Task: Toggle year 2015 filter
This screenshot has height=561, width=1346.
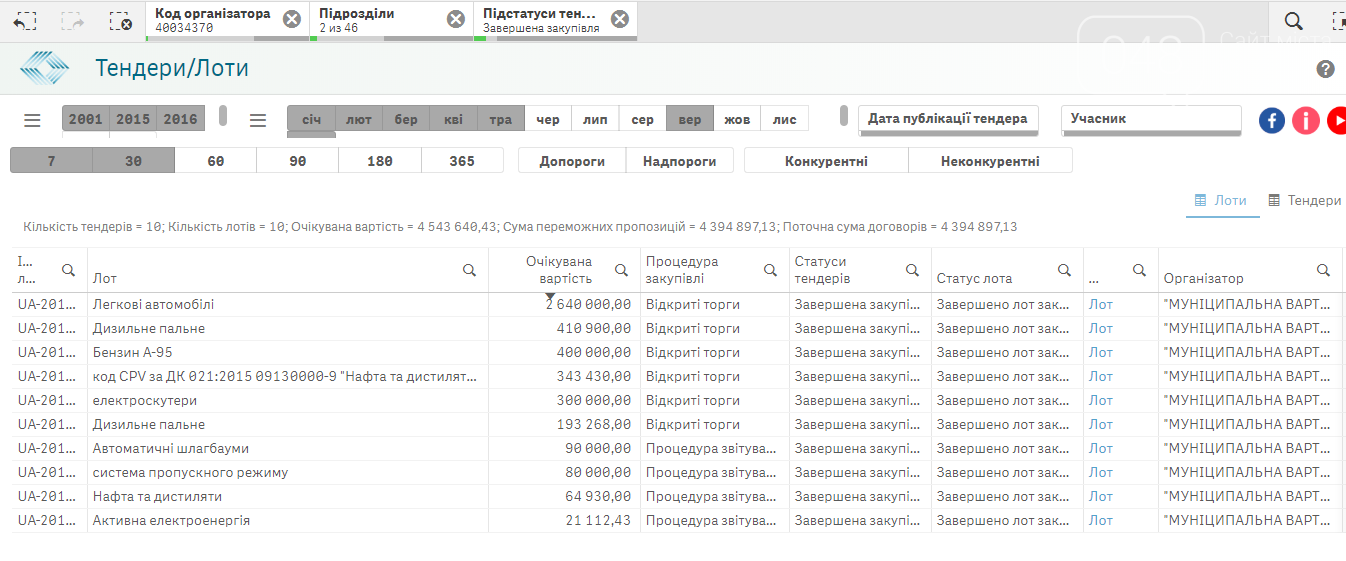Action: pyautogui.click(x=133, y=119)
